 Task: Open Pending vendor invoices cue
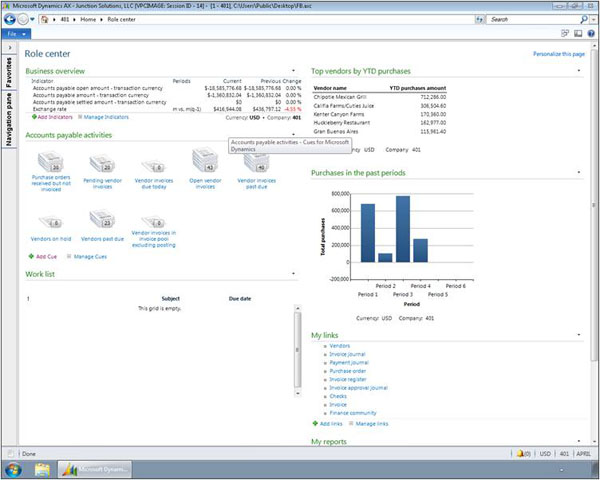pos(102,171)
